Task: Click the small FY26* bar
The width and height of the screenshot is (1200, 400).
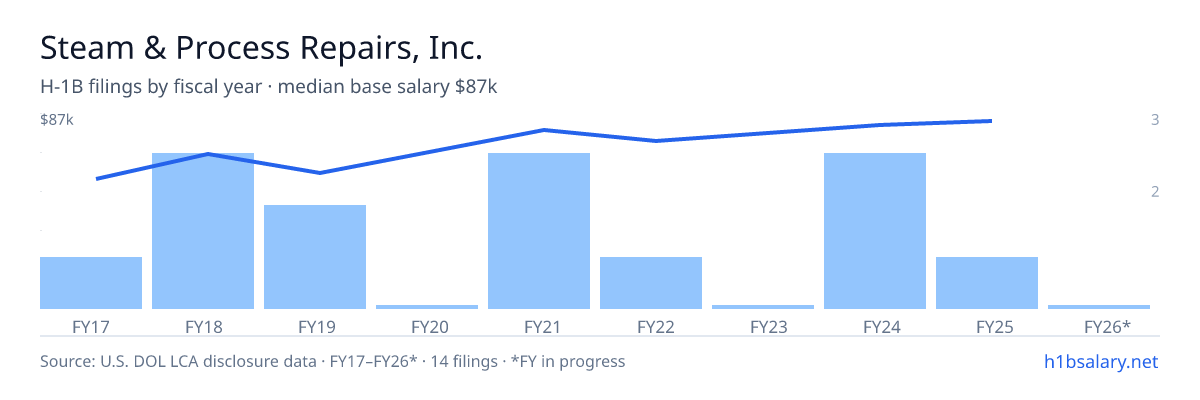Action: pyautogui.click(x=1099, y=307)
